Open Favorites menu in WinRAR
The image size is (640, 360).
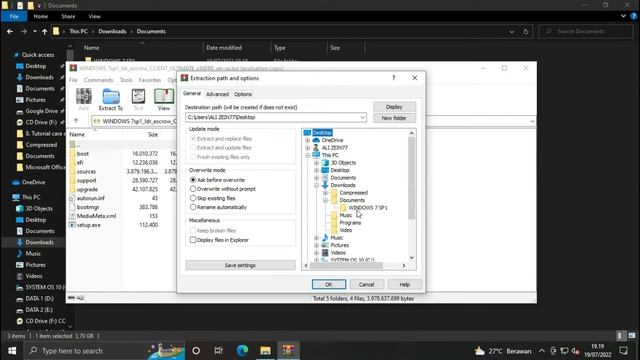pos(150,80)
